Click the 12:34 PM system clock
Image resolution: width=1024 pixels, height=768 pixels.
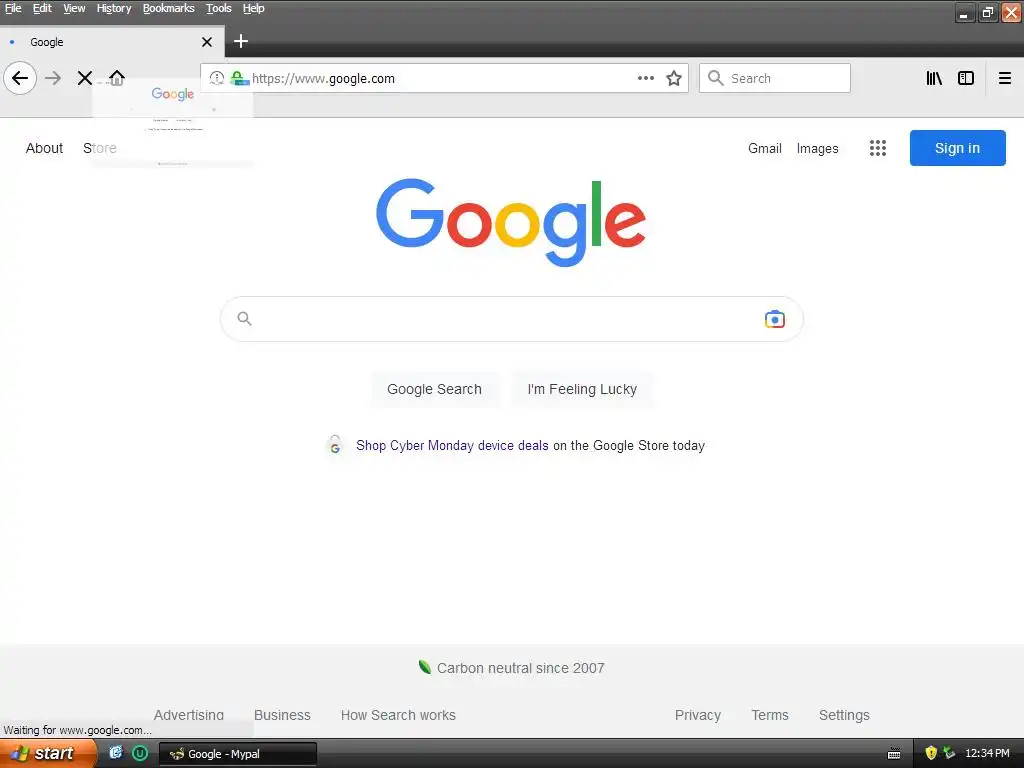(x=987, y=753)
